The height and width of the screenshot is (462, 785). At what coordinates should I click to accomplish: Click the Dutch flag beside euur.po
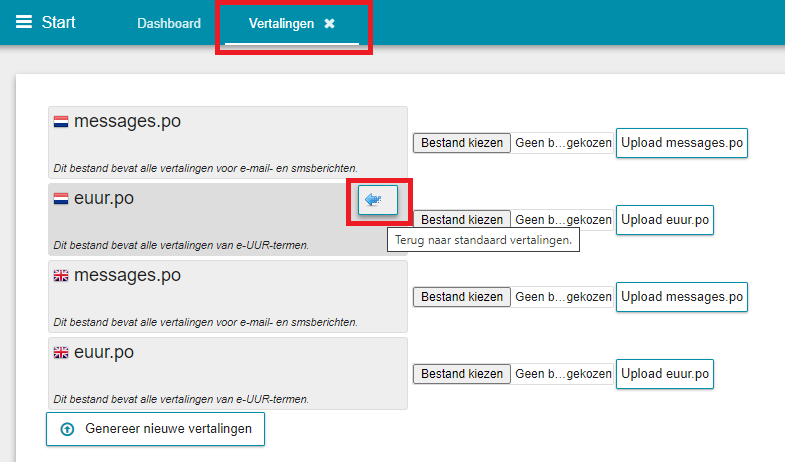pyautogui.click(x=61, y=199)
